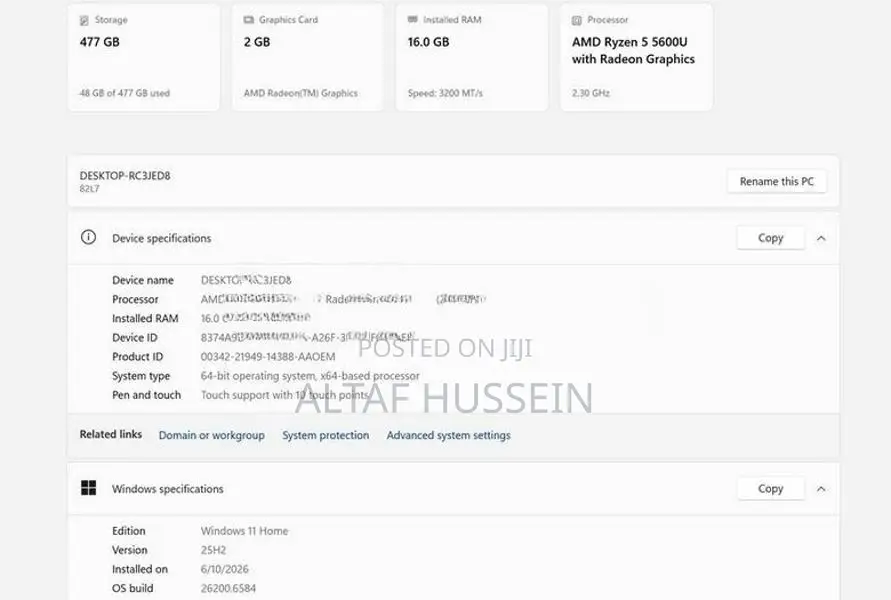Open System protection link
891x600 pixels.
click(326, 435)
